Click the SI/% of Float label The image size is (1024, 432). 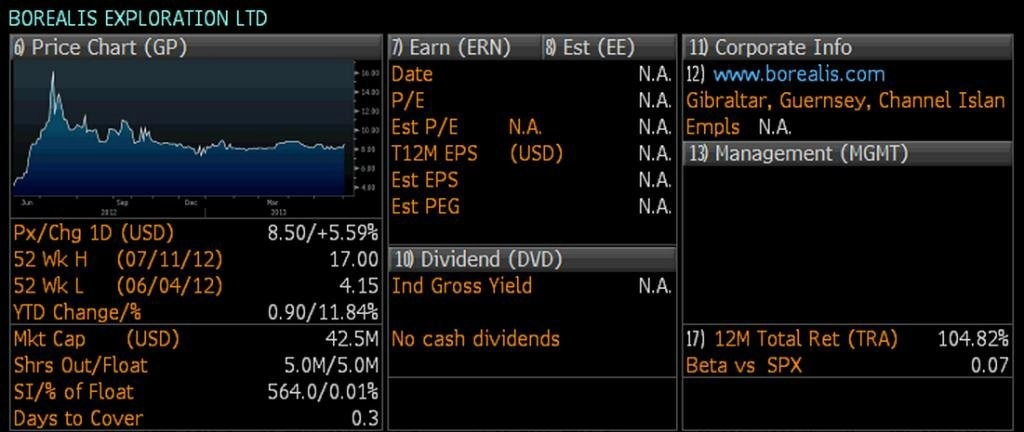pos(73,392)
